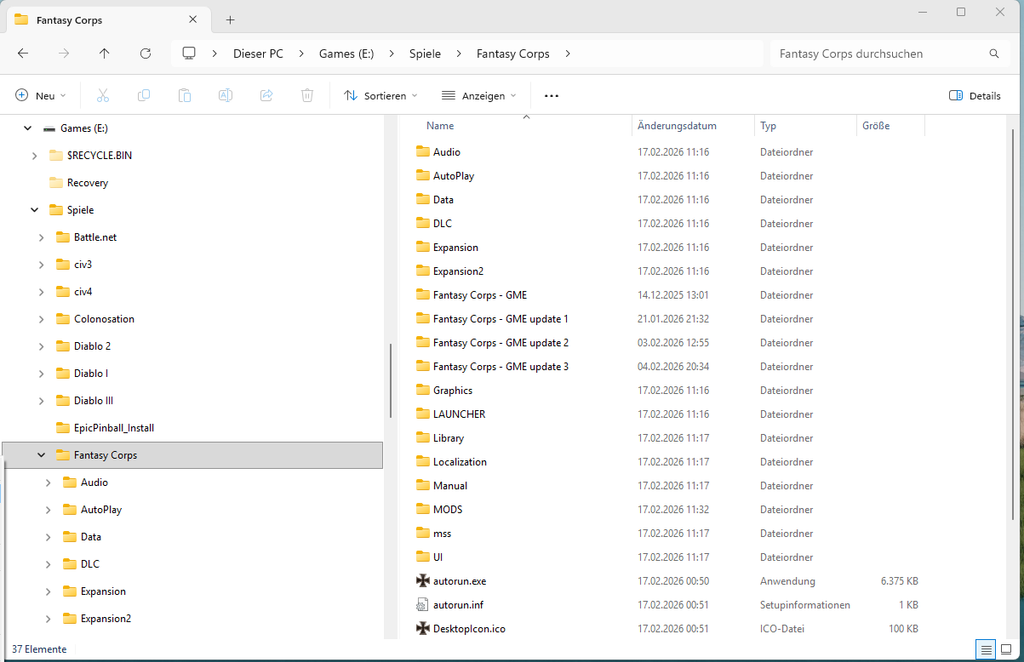Open the Sortieren dropdown
The width and height of the screenshot is (1024, 662).
pos(380,95)
